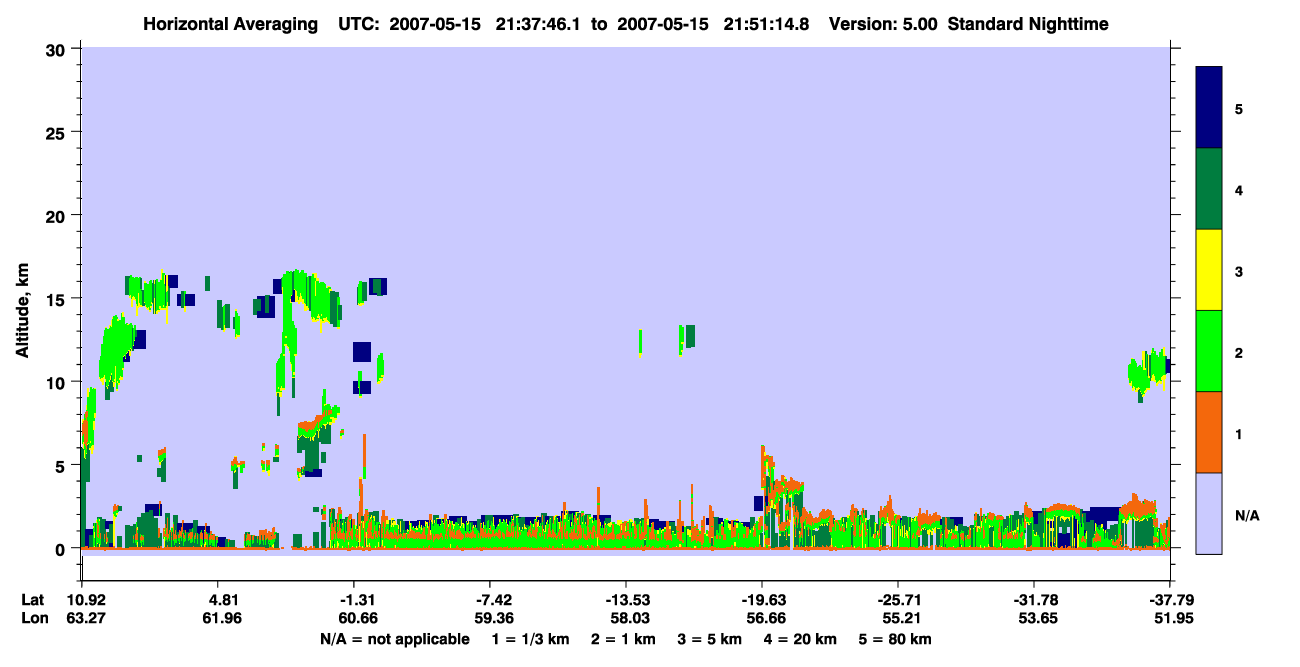
Task: Click latitude value 4.81
Action: [x=221, y=600]
